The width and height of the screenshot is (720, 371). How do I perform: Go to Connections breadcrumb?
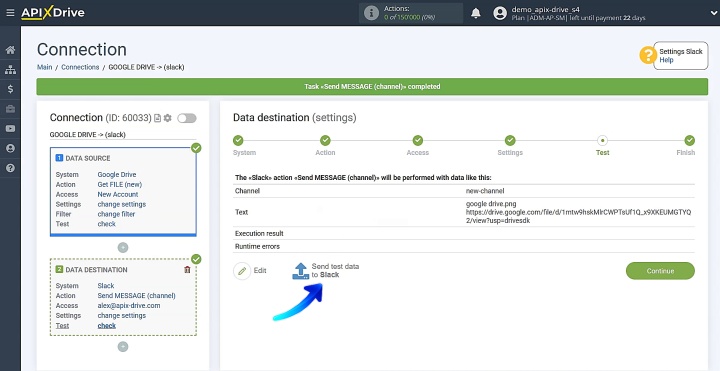pos(80,67)
